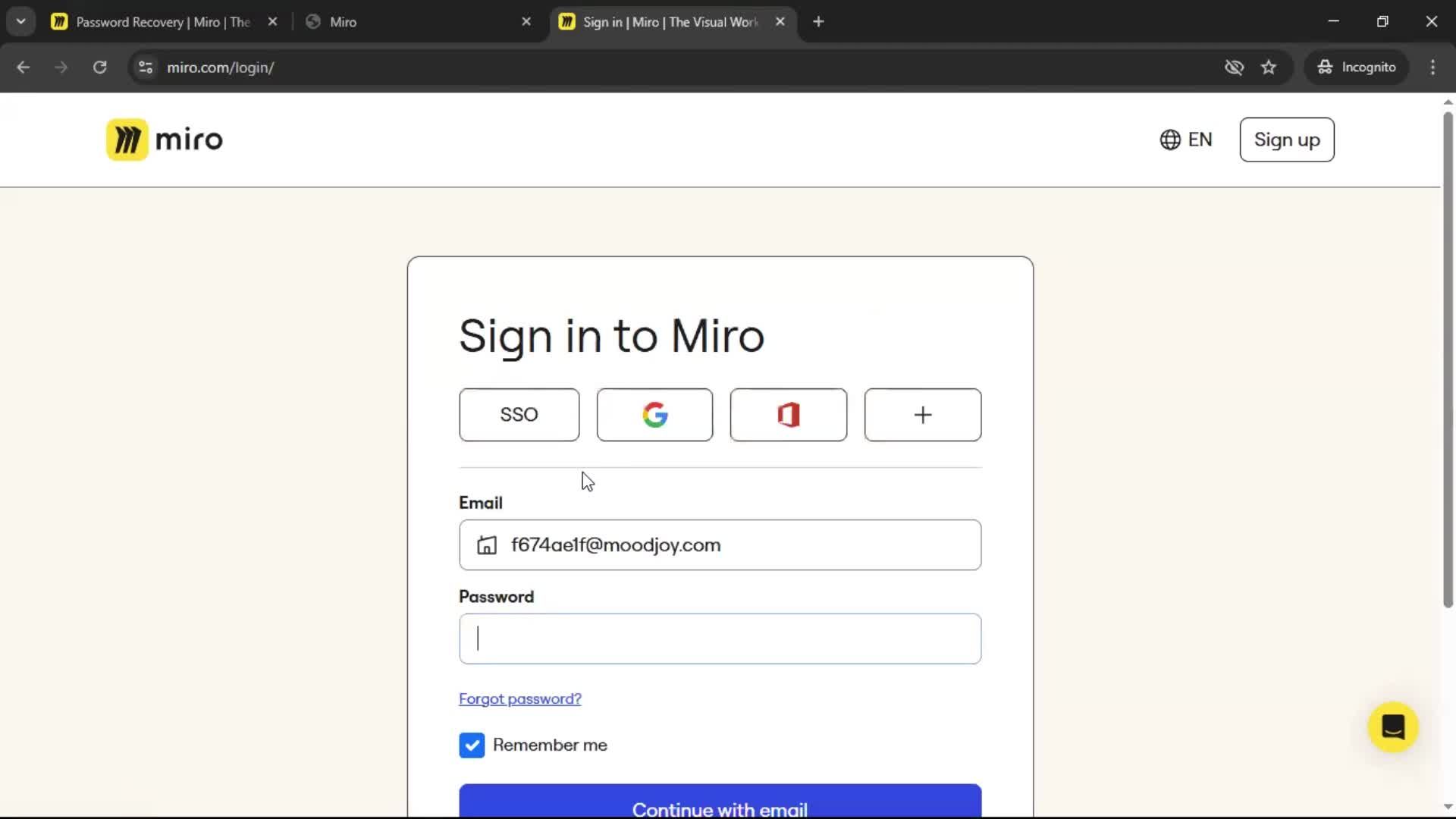The width and height of the screenshot is (1456, 819).
Task: Click the third-party cookies blocked eye icon
Action: (x=1234, y=67)
